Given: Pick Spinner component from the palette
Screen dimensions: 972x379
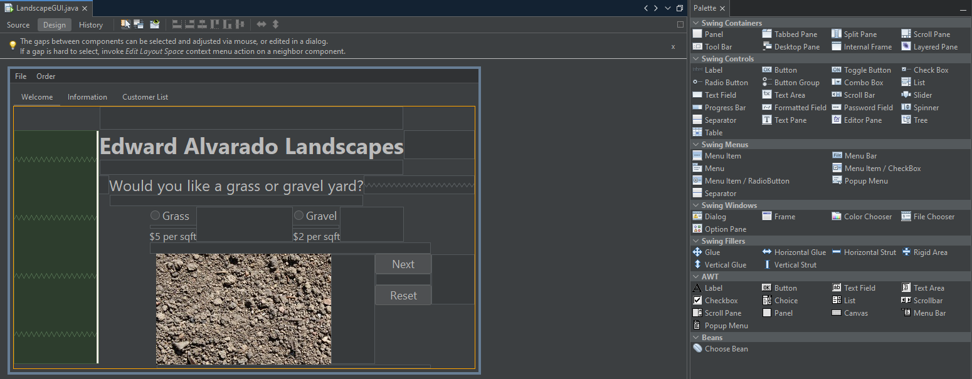Looking at the screenshot, I should click(920, 107).
